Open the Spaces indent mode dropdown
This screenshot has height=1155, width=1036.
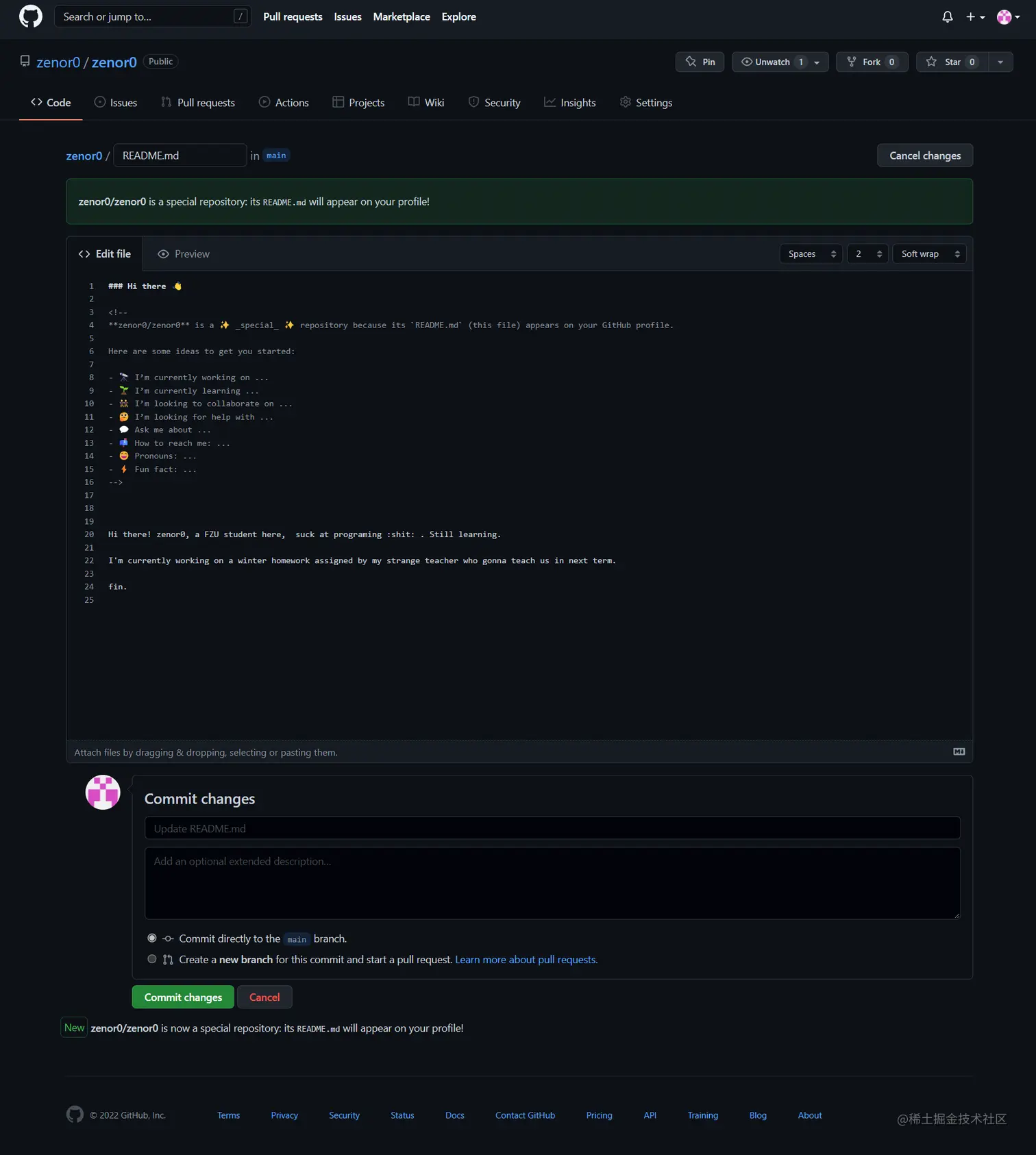click(811, 254)
